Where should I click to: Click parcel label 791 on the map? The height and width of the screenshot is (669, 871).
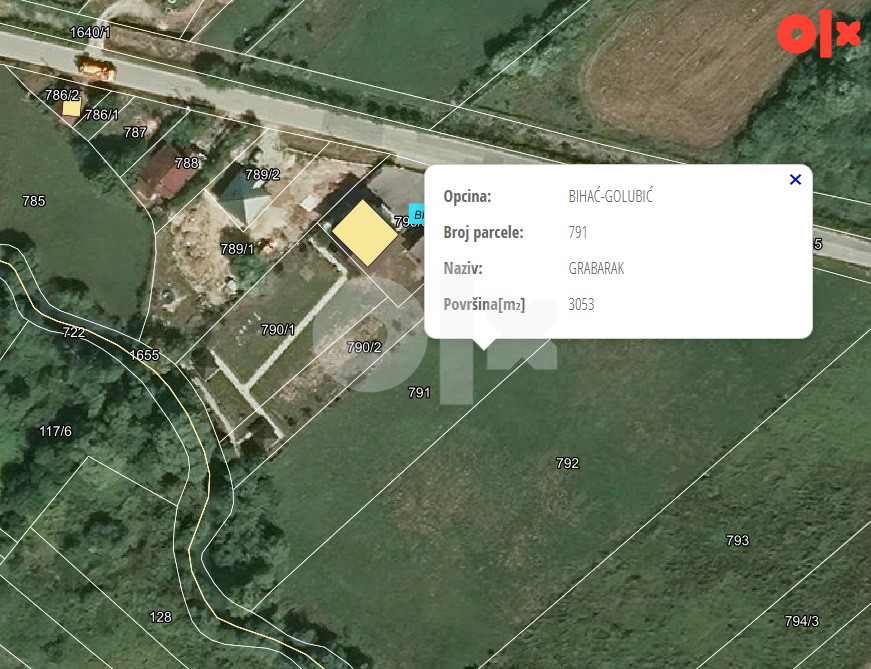click(x=419, y=393)
